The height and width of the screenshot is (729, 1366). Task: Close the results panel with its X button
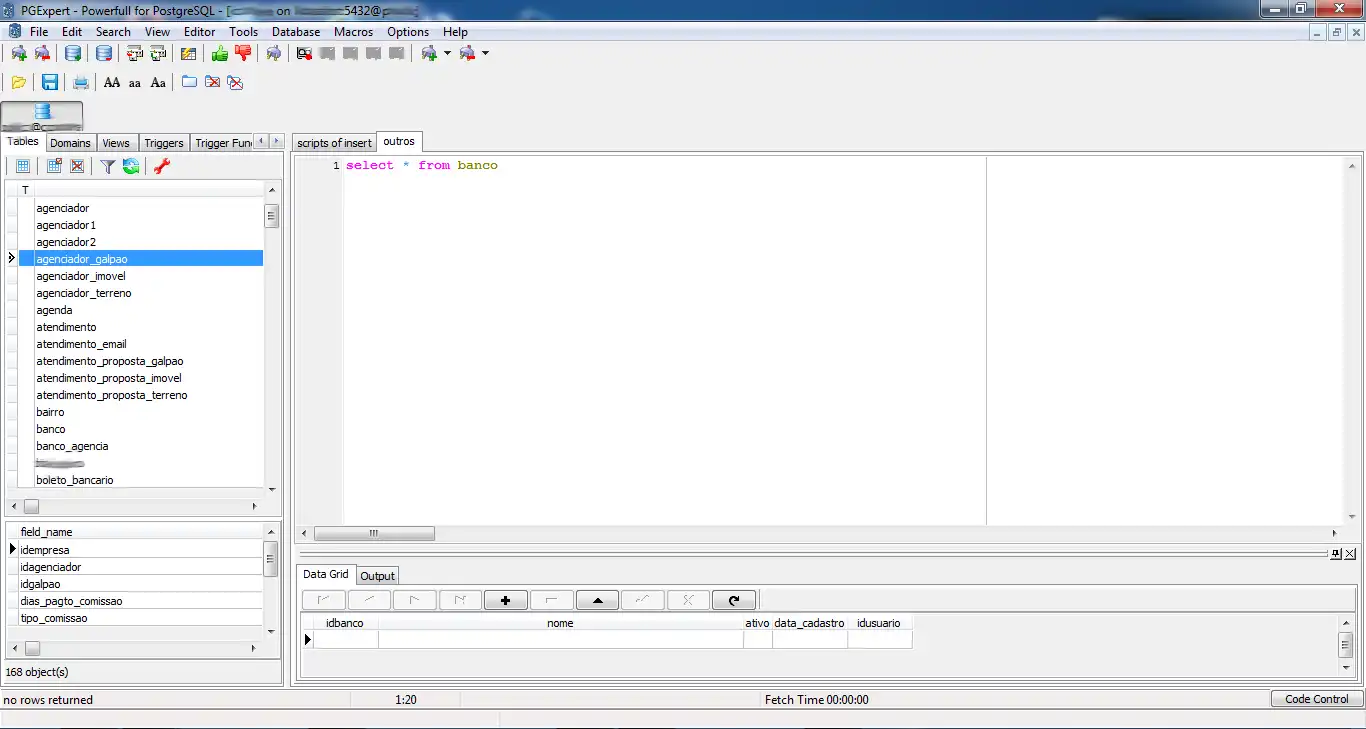[x=1350, y=554]
